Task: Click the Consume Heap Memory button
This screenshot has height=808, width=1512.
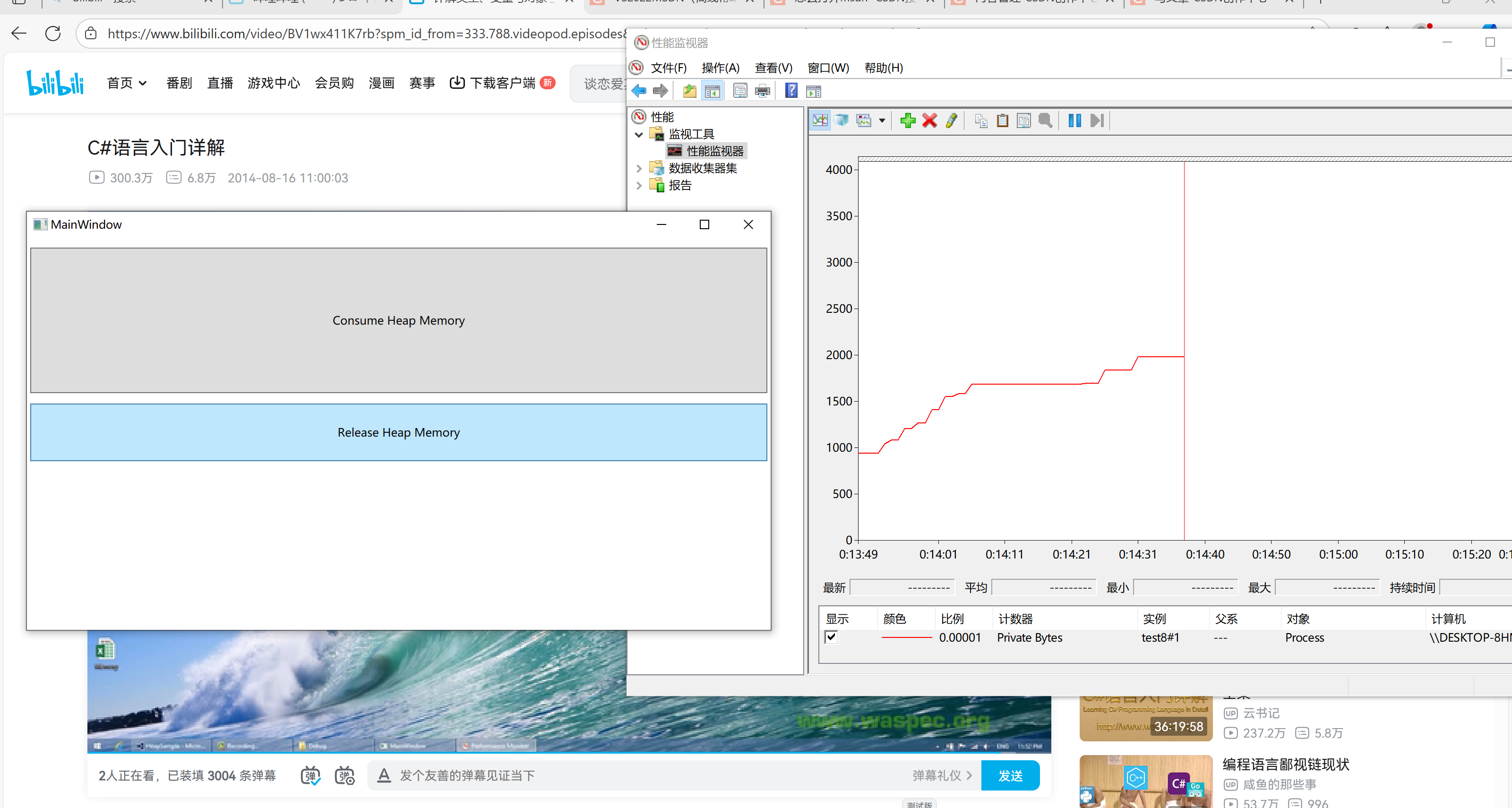Action: 398,320
